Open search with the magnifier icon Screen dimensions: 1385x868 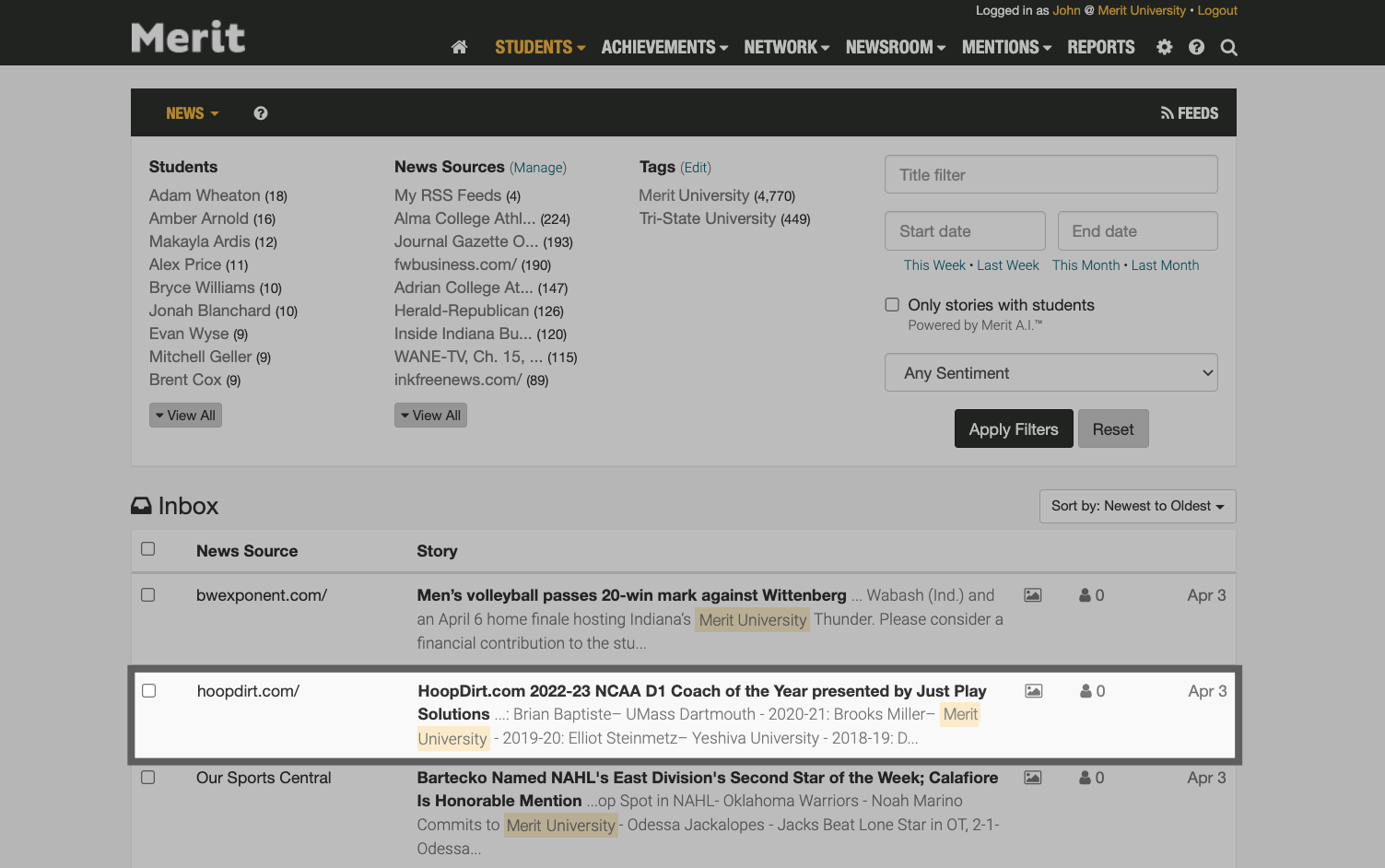pos(1228,47)
